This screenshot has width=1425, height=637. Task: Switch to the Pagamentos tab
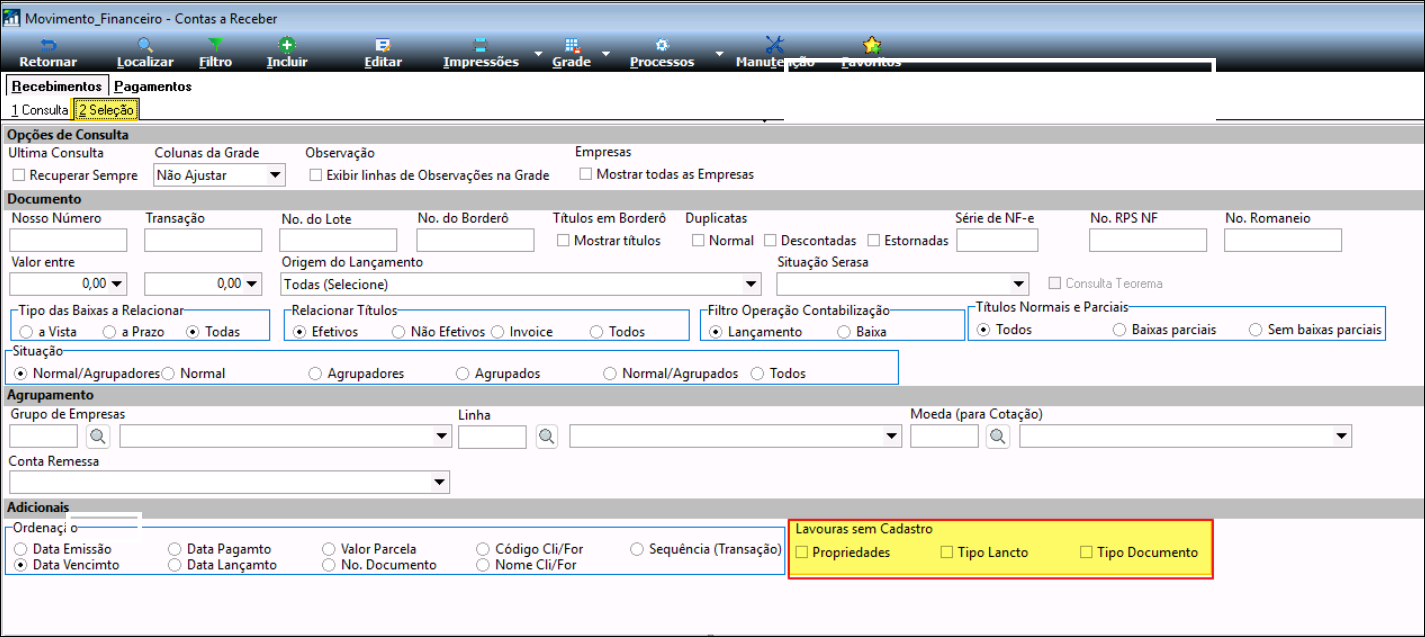[x=152, y=86]
